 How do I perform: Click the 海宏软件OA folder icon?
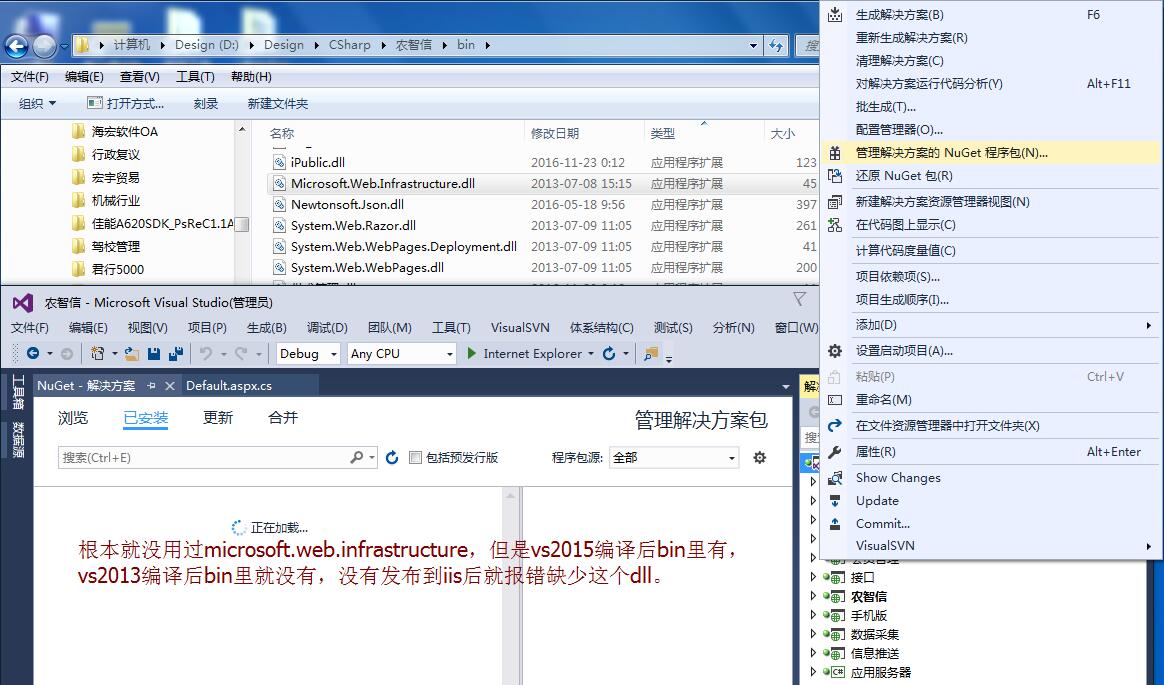(x=79, y=131)
